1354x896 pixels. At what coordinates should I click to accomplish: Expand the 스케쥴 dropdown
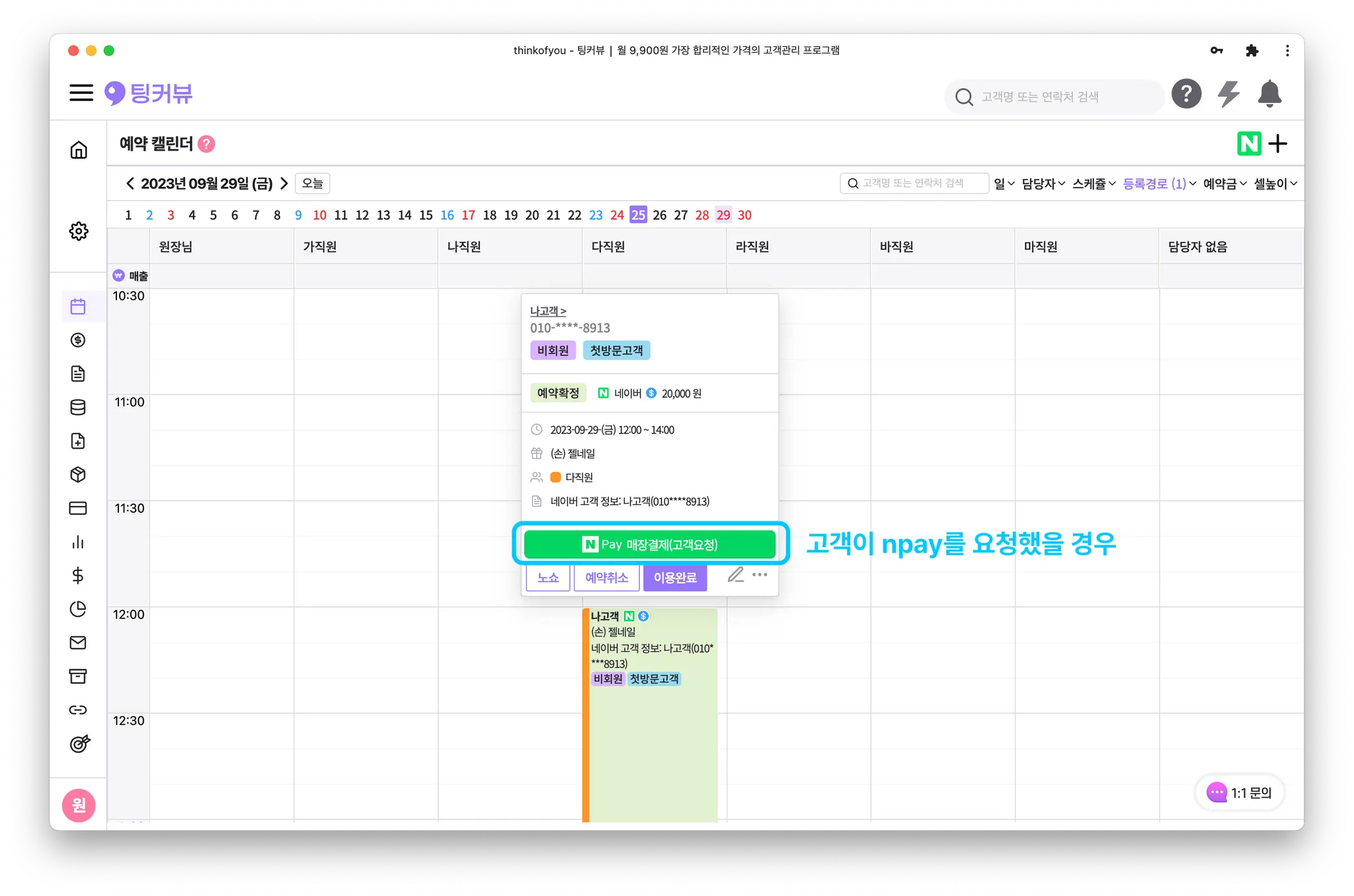tap(1094, 184)
